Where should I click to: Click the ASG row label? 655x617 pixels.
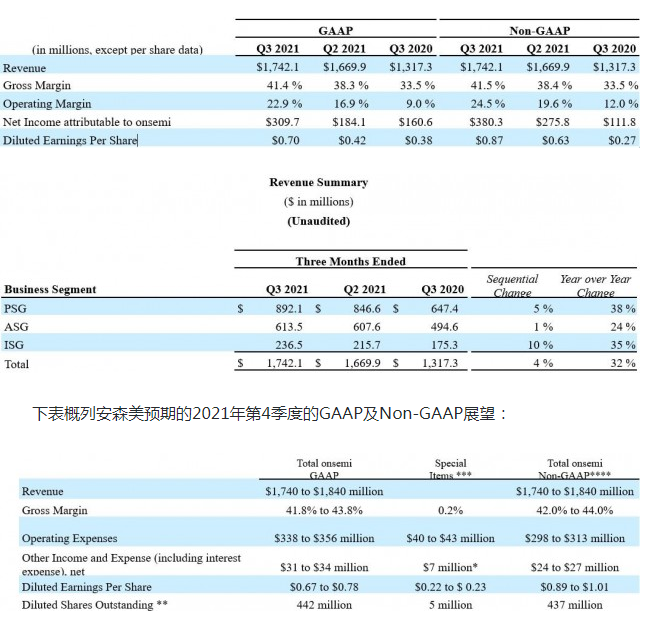(x=16, y=328)
